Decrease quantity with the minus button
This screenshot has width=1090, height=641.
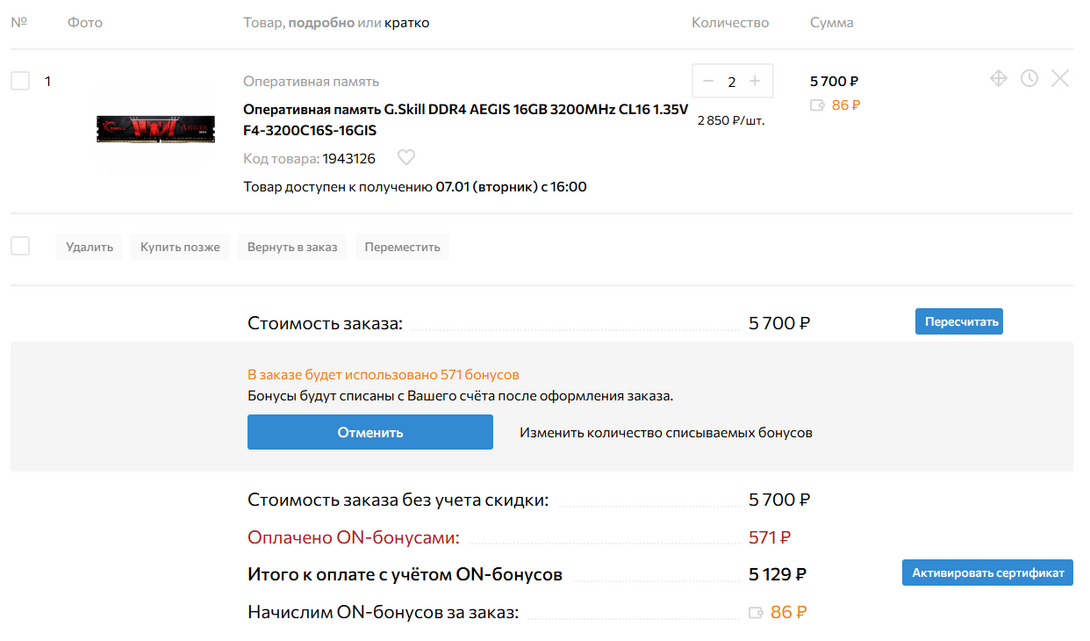[x=709, y=82]
